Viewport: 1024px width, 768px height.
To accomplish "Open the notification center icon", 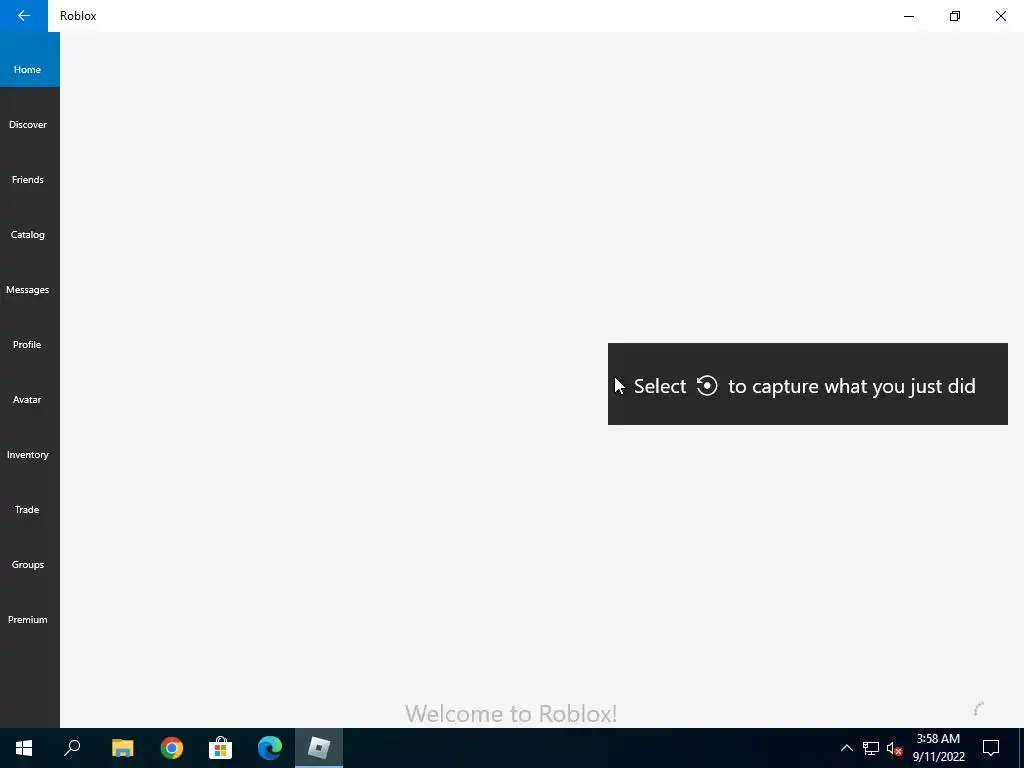I will (x=991, y=748).
